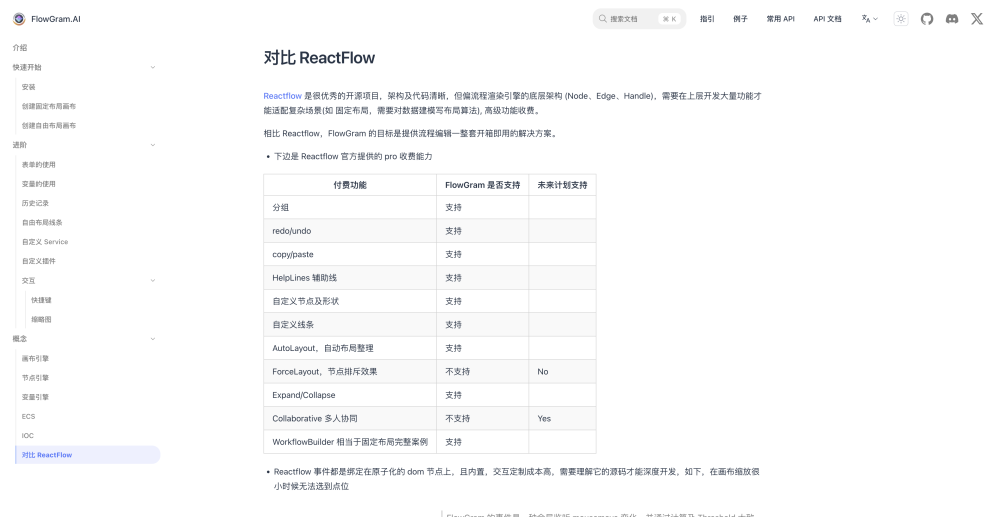Click the HelpLines 辅助线 table cell
Viewport: 1000px width, 517px height.
coord(350,278)
